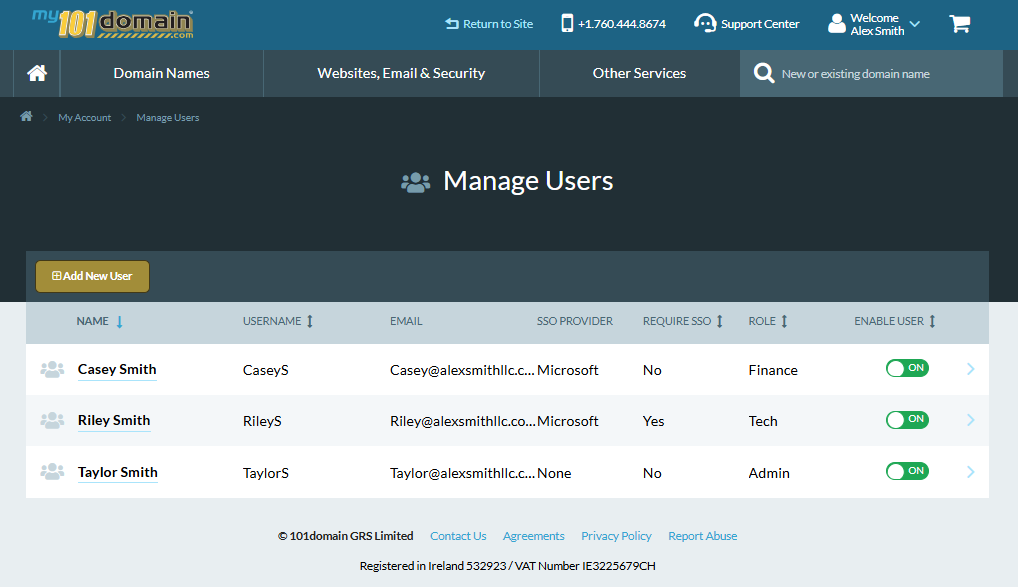
Task: Click the Support Center headset icon
Action: (x=706, y=23)
